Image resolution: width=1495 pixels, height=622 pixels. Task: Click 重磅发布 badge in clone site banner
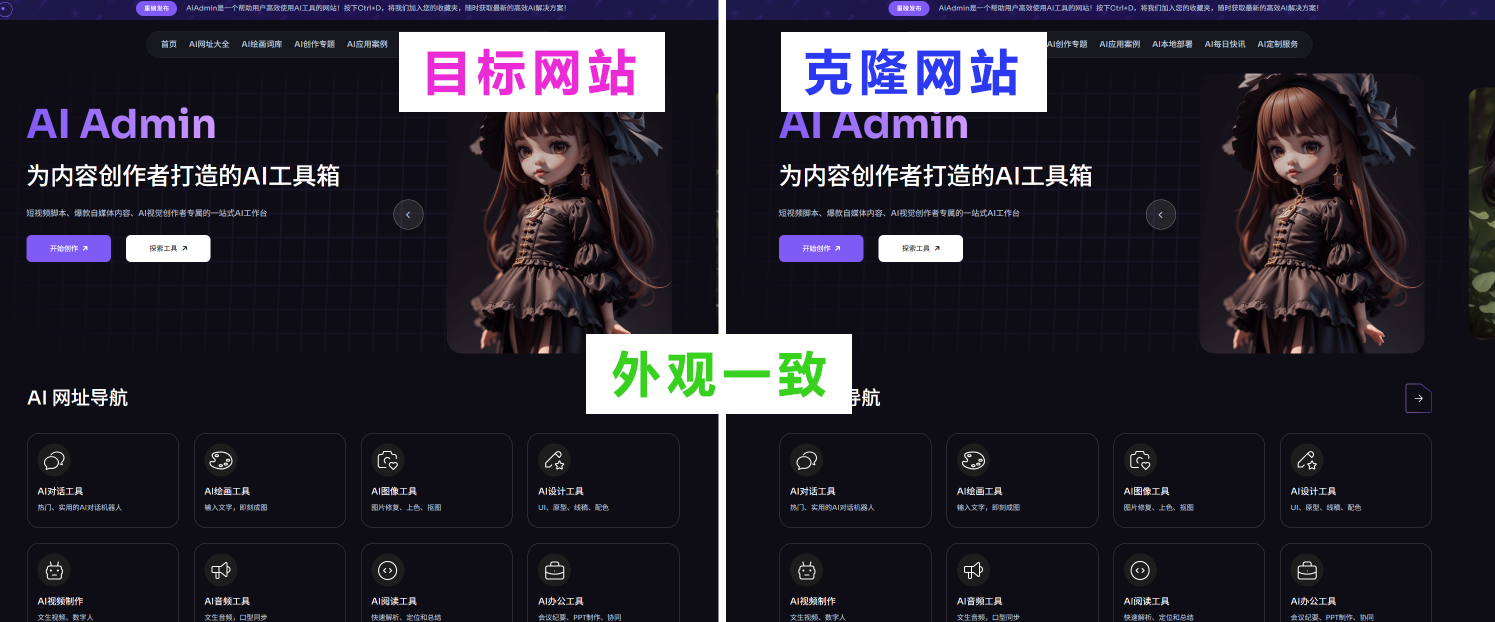click(909, 8)
